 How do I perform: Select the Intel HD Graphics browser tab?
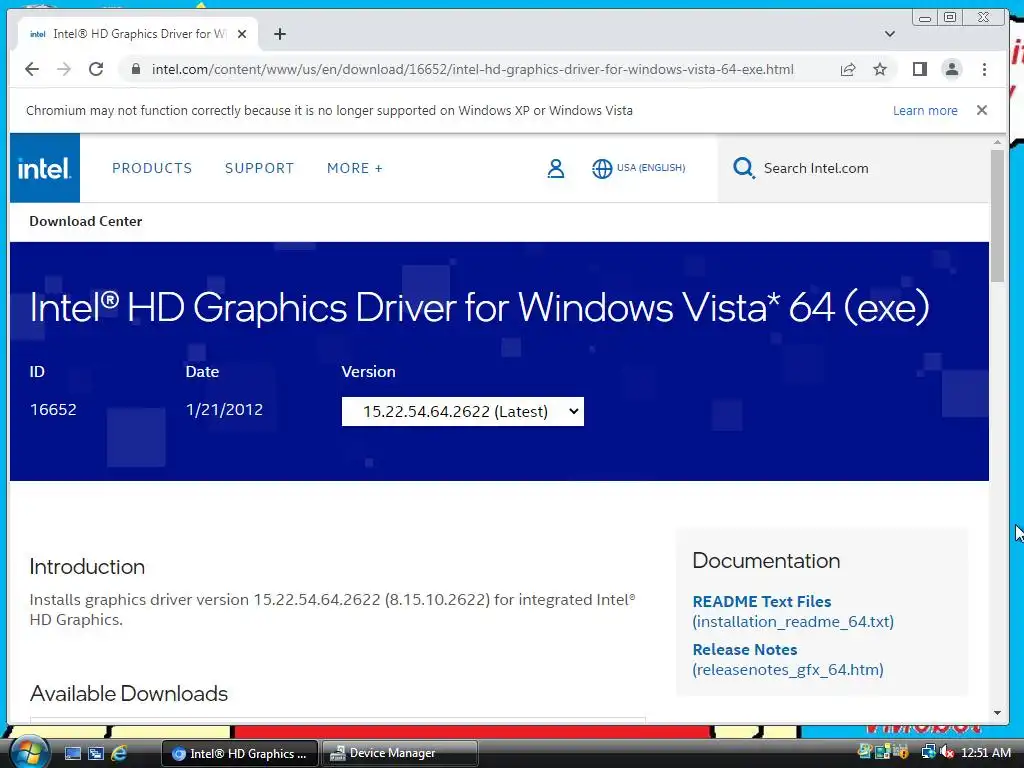click(x=138, y=34)
